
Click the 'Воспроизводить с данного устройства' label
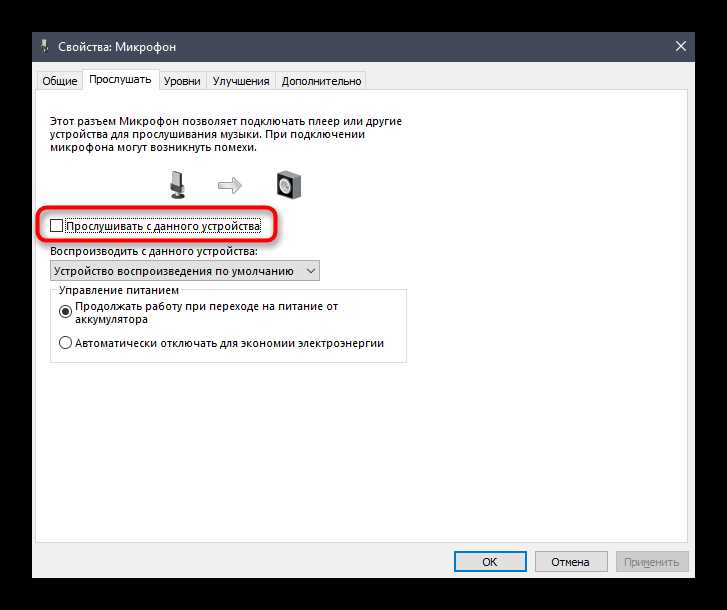pyautogui.click(x=153, y=251)
